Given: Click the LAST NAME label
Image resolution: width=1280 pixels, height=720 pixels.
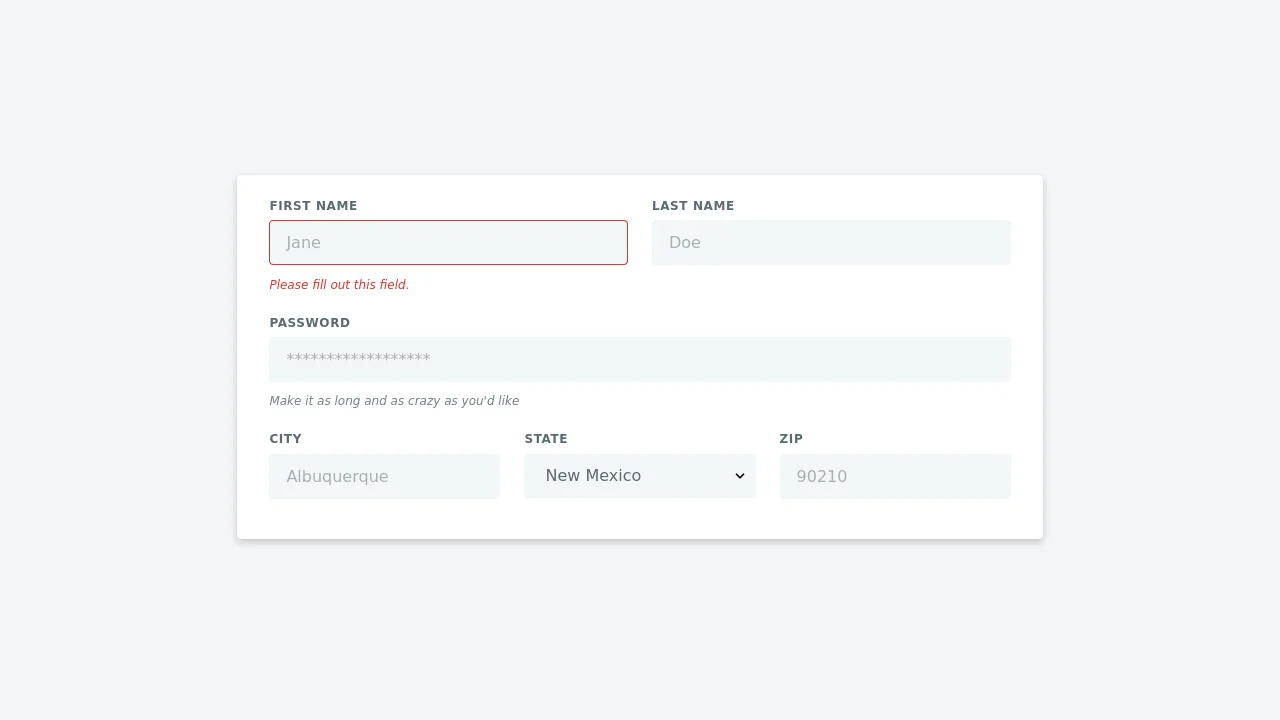Looking at the screenshot, I should pyautogui.click(x=693, y=206).
